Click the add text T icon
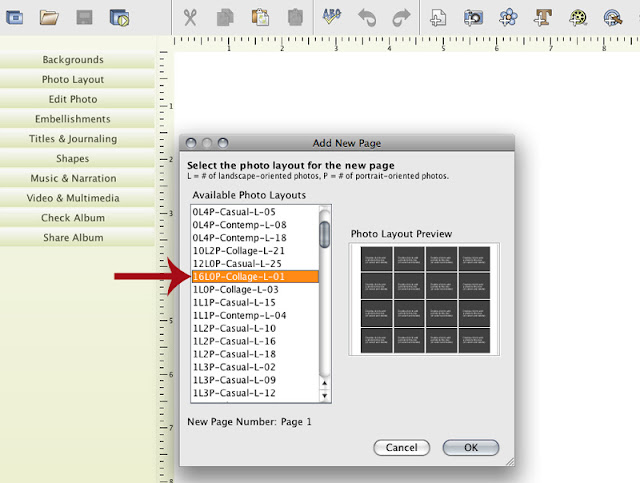This screenshot has width=640, height=483. tap(543, 18)
